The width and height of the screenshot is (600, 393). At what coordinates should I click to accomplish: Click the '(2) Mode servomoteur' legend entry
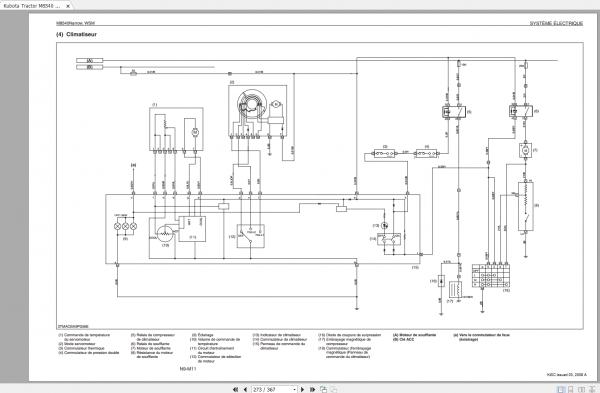[x=77, y=344]
